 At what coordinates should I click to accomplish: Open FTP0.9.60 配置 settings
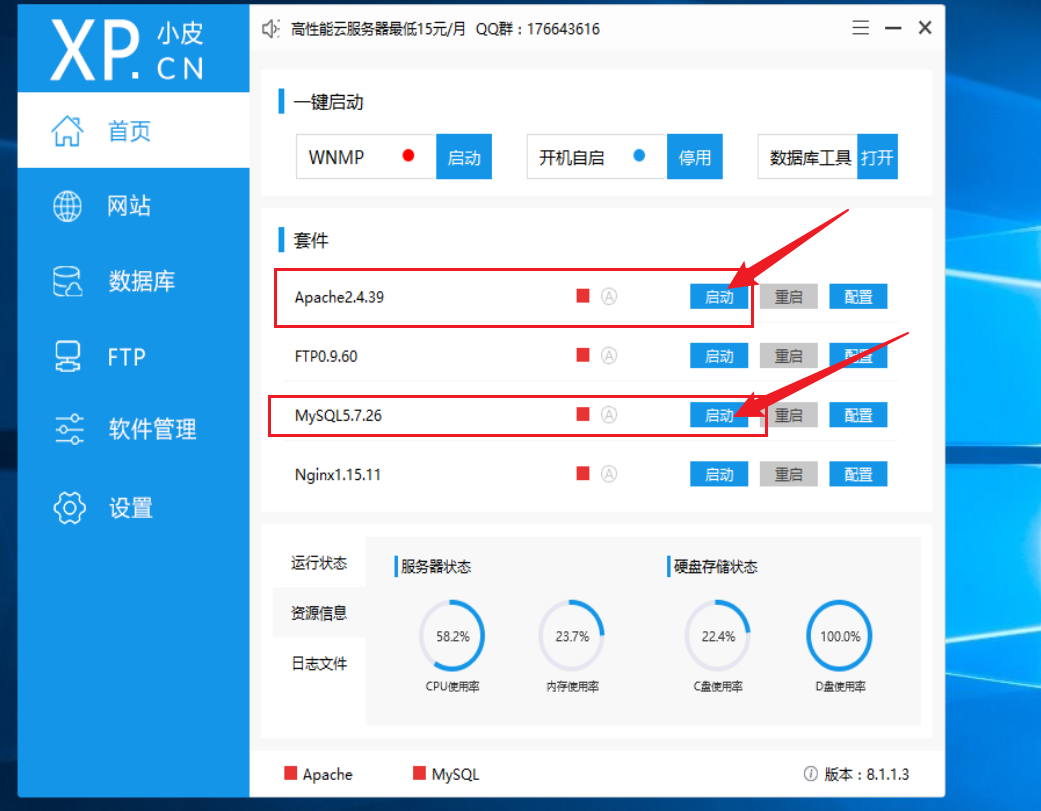pyautogui.click(x=858, y=356)
